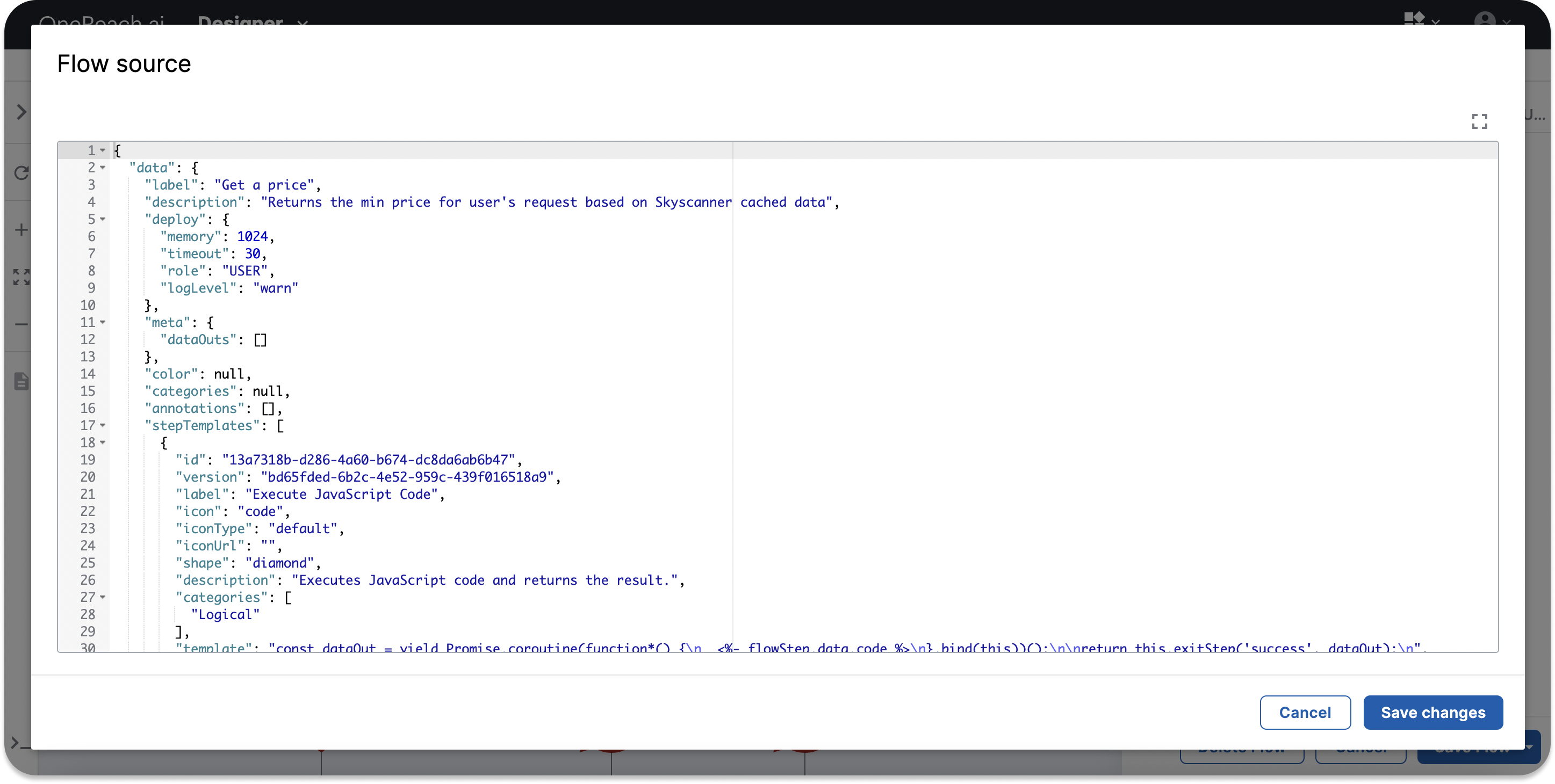Fold the "meta" block on line 11
The width and height of the screenshot is (1555, 784).
(103, 322)
